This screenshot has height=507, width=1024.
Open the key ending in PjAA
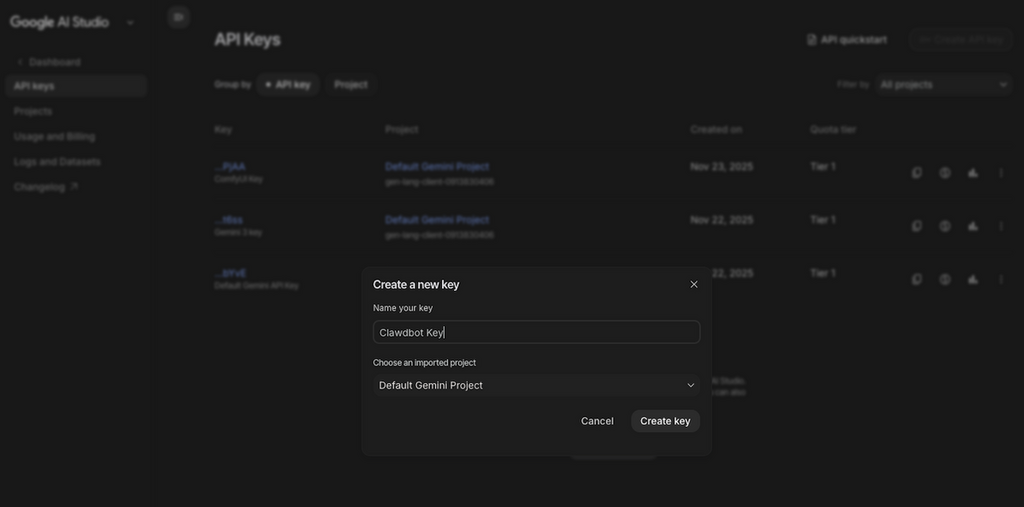click(230, 167)
